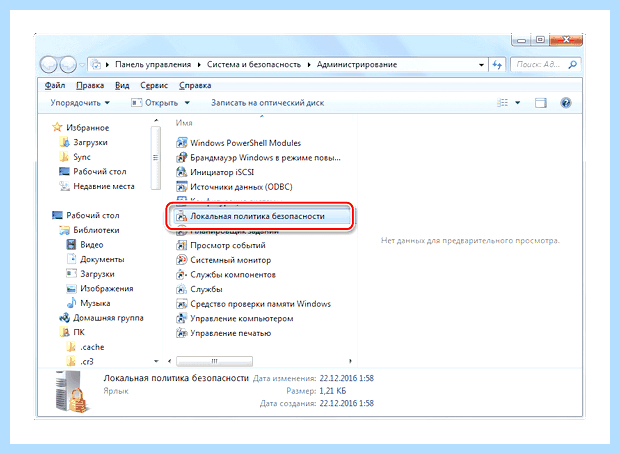The image size is (620, 454).
Task: Expand the arrow after Панель управления breadcrumb
Action: point(199,64)
